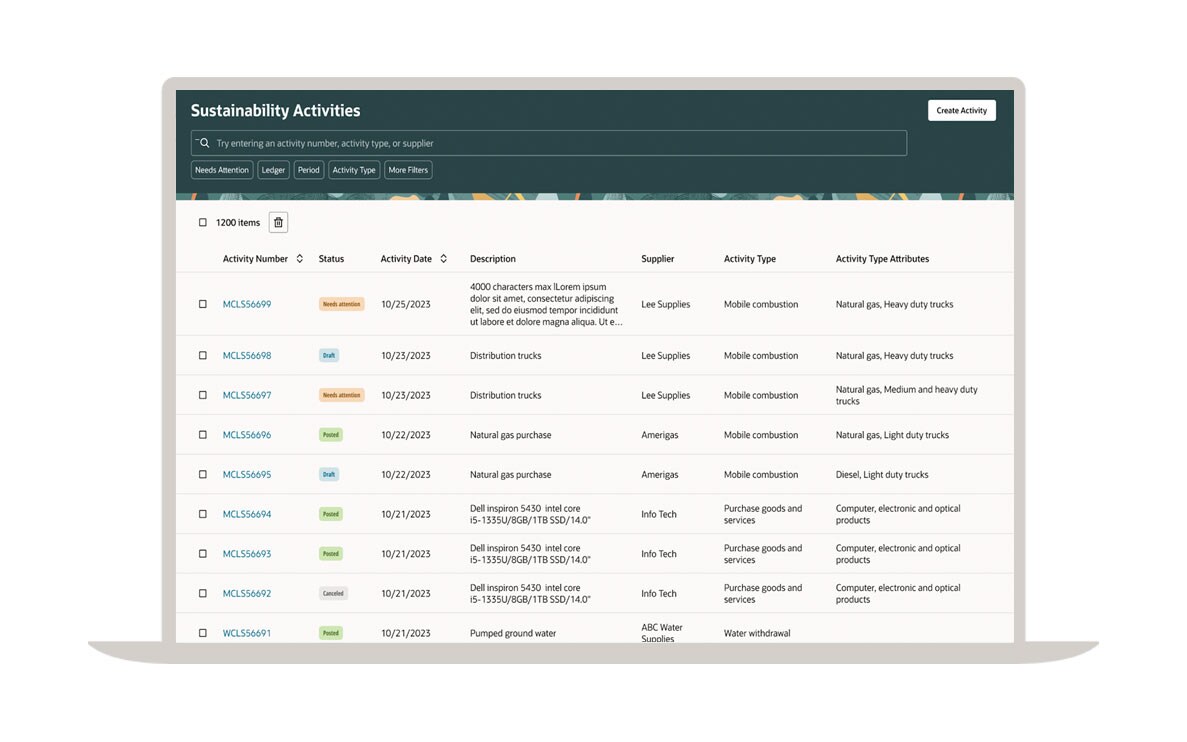Expand More Filters options
The image size is (1187, 742).
click(408, 170)
